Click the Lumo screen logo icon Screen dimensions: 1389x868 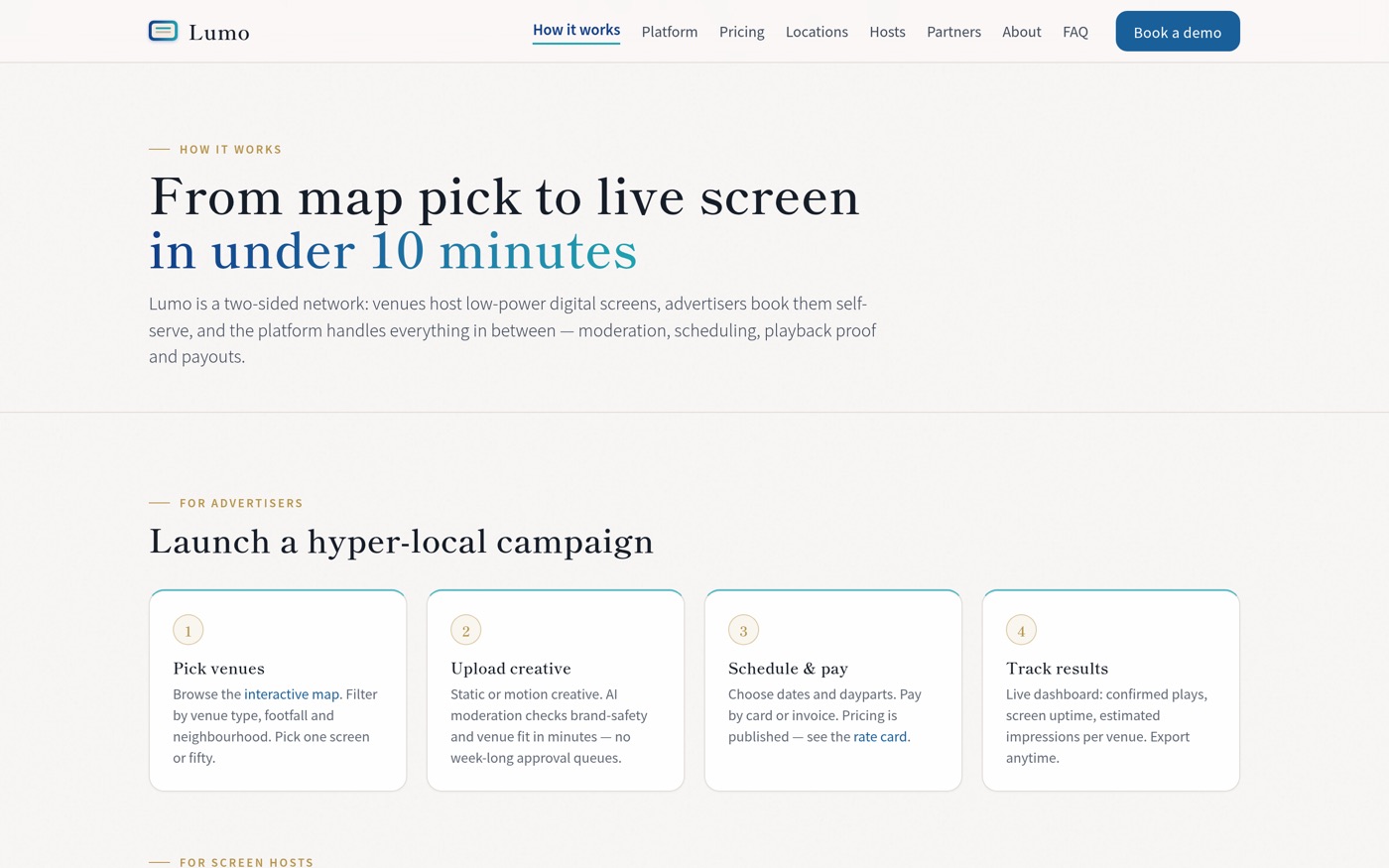(x=163, y=32)
